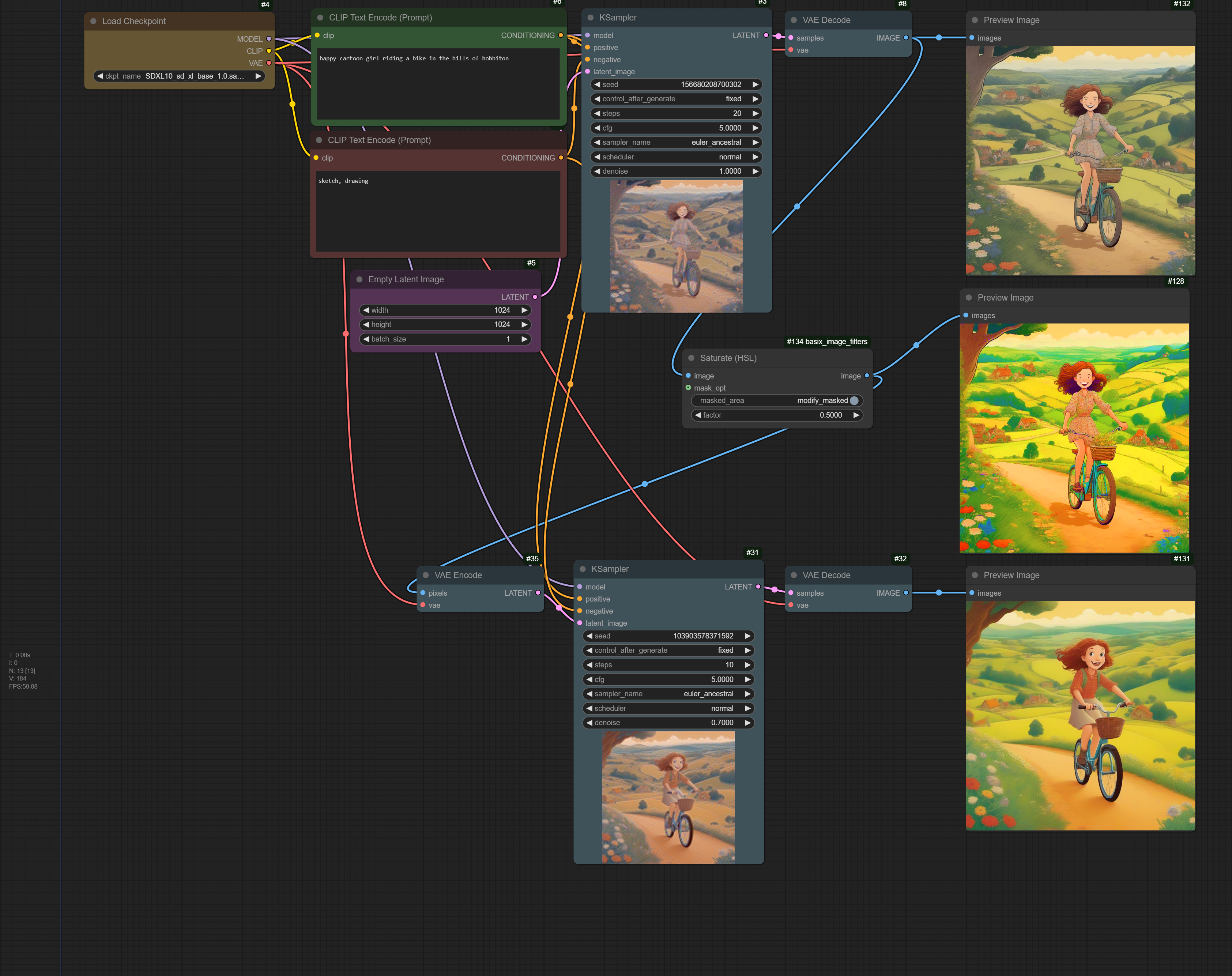The image size is (1232, 976).
Task: Click the image output socket on Saturate node
Action: 867,376
